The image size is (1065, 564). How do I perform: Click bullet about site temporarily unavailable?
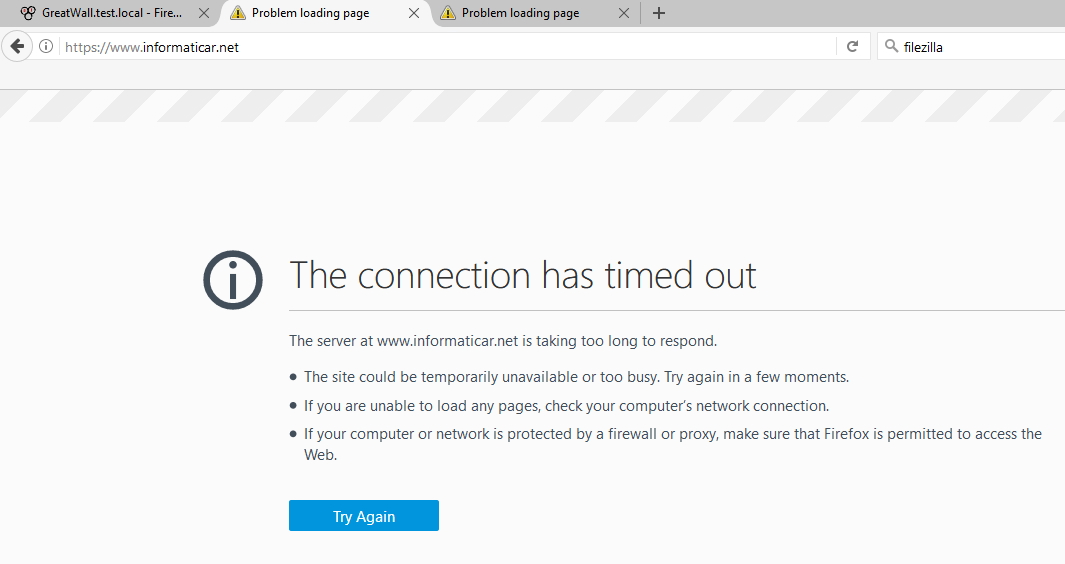[x=576, y=376]
